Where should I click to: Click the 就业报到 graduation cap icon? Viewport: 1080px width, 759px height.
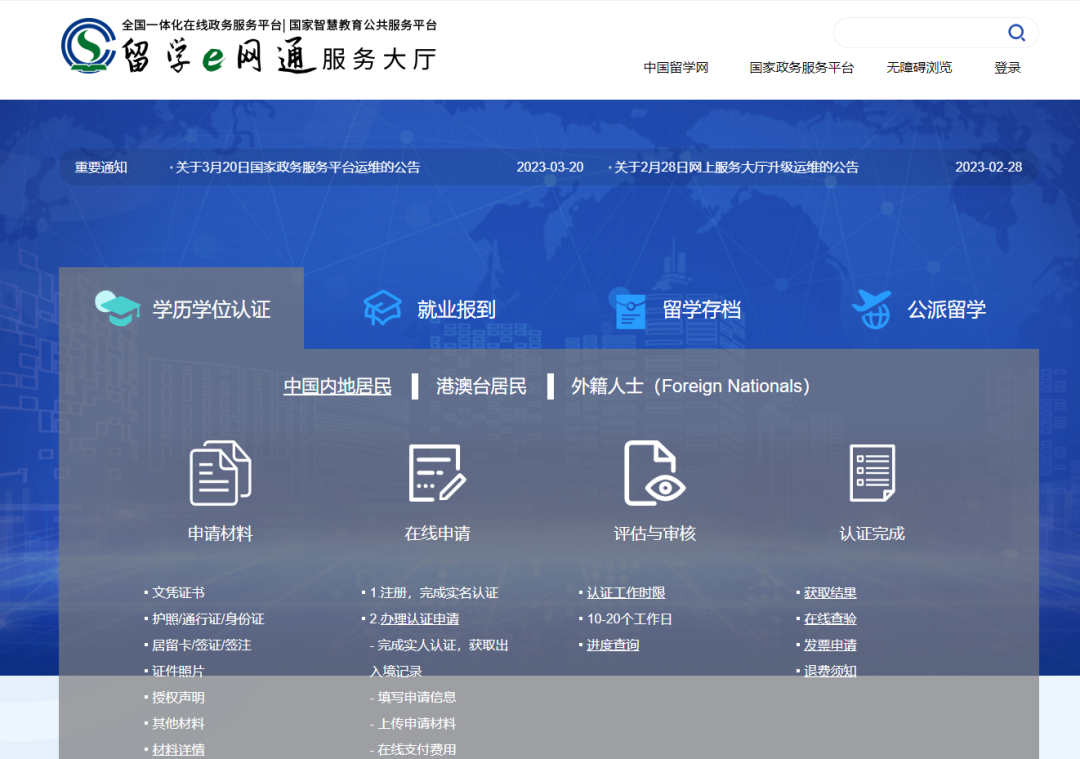pyautogui.click(x=382, y=307)
